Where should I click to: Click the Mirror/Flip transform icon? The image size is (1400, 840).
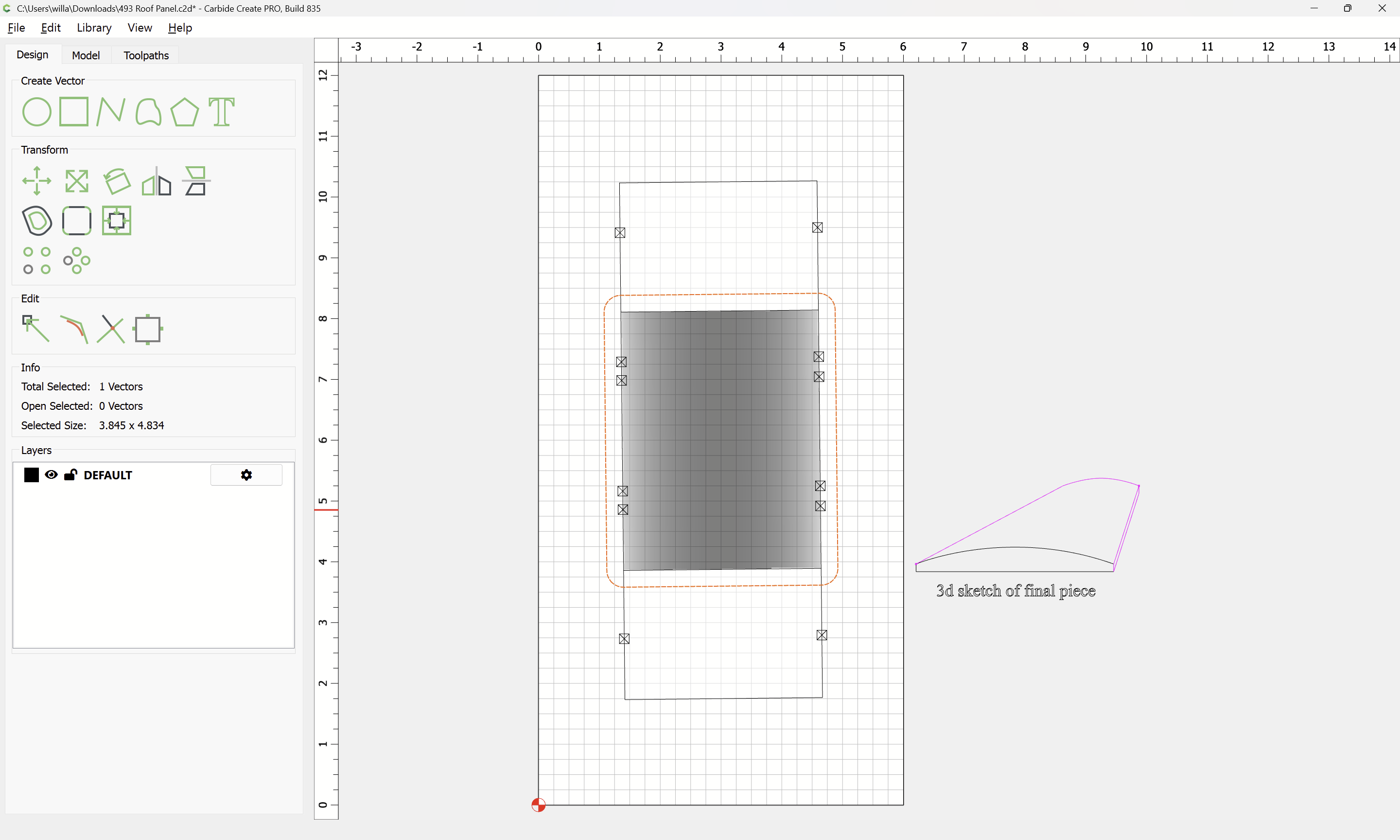157,181
